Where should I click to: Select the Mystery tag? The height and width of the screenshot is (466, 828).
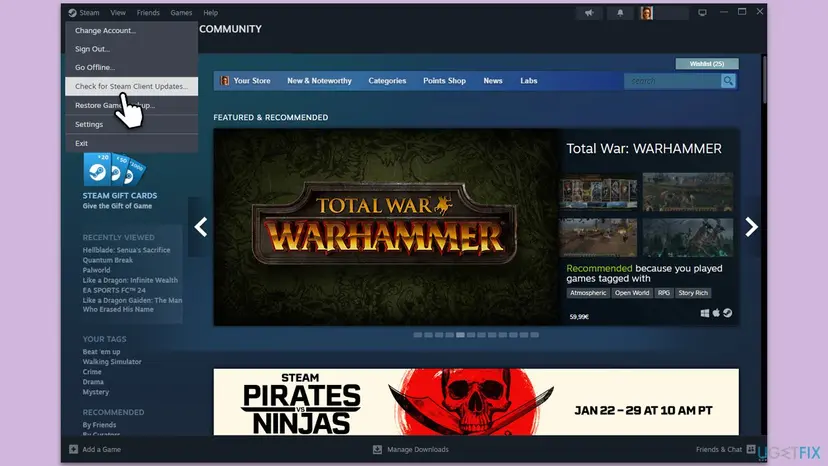coord(96,392)
